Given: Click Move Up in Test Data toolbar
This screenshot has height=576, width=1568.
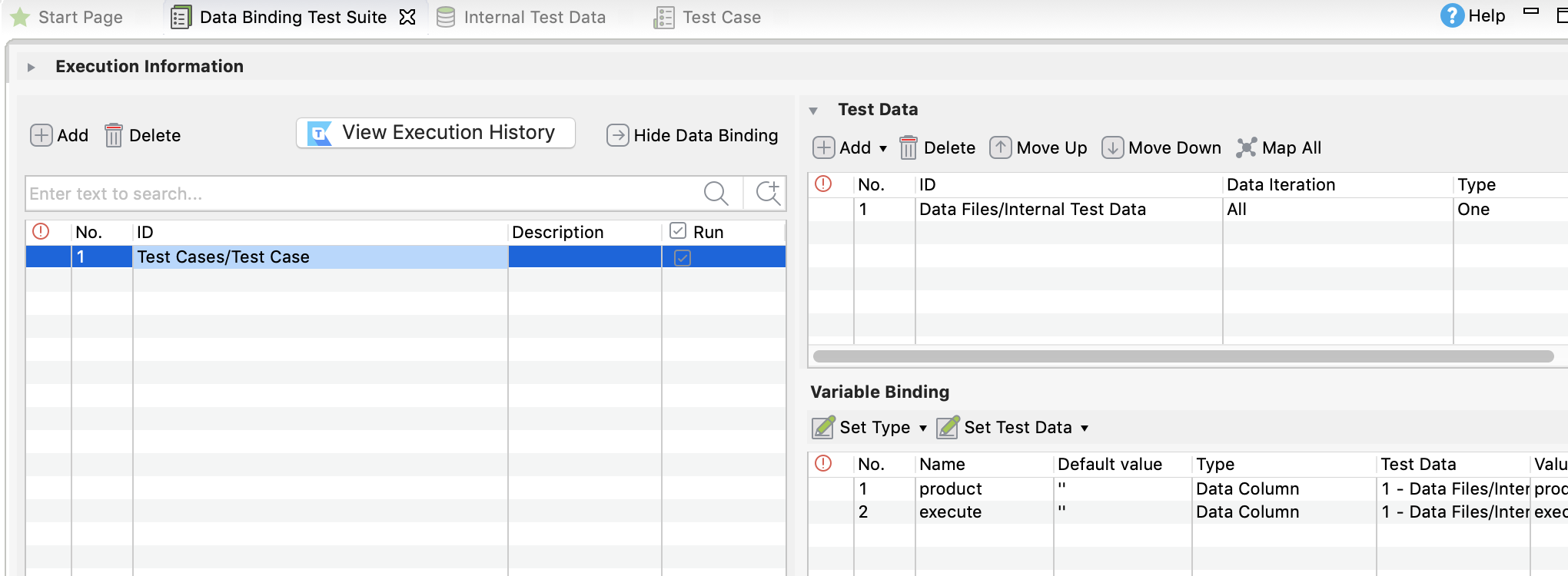Looking at the screenshot, I should (1038, 147).
